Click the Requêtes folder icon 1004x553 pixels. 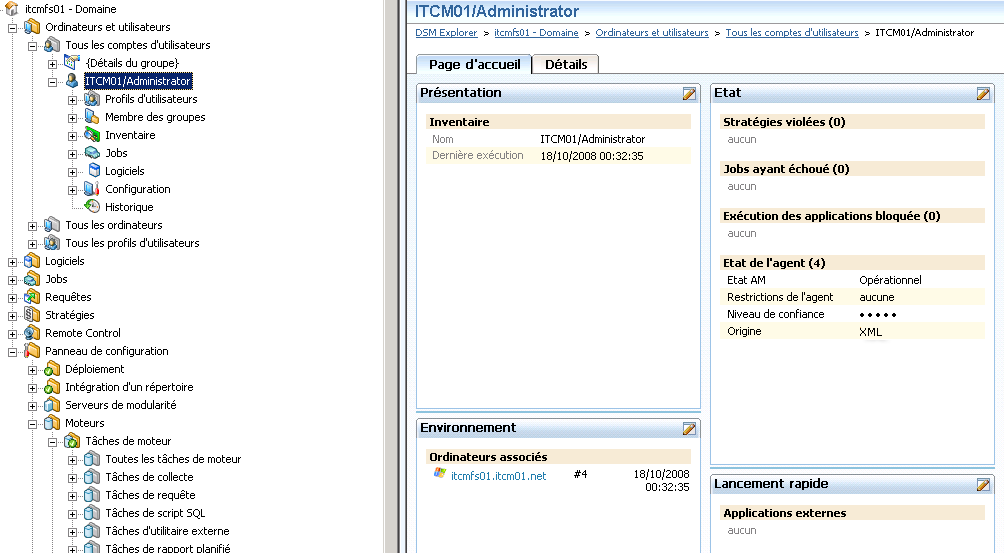(32, 297)
